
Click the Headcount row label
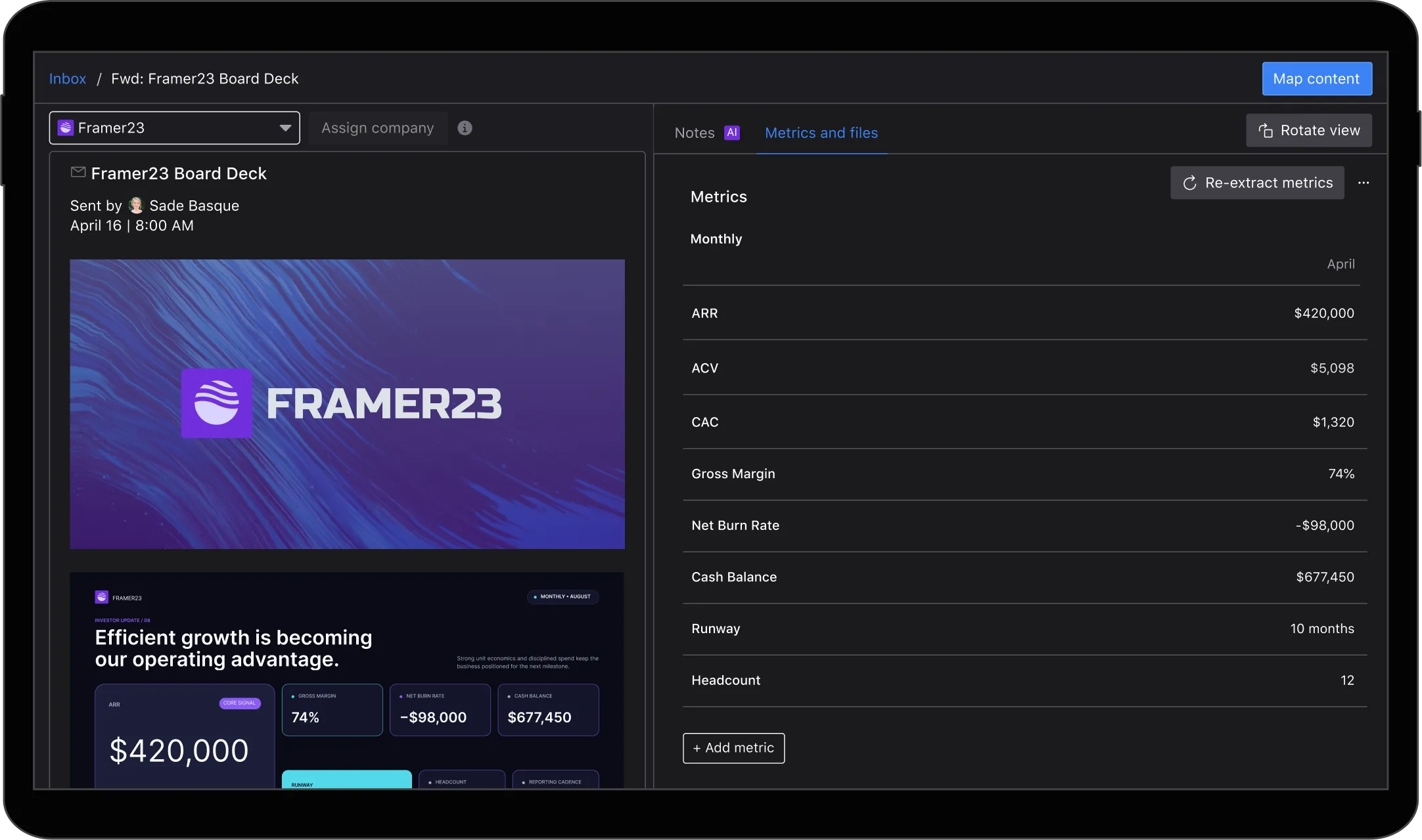(725, 680)
